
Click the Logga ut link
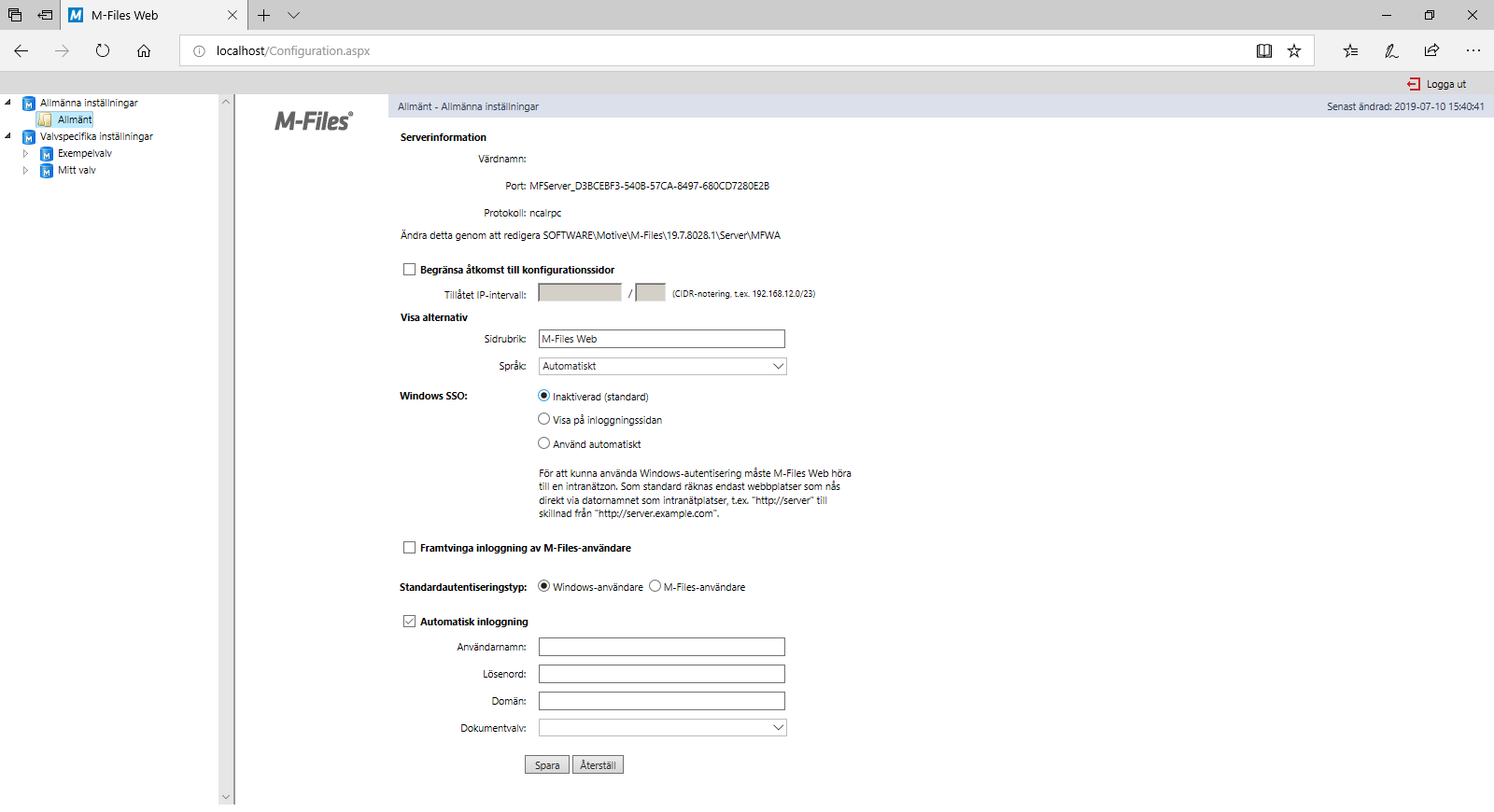[1446, 84]
